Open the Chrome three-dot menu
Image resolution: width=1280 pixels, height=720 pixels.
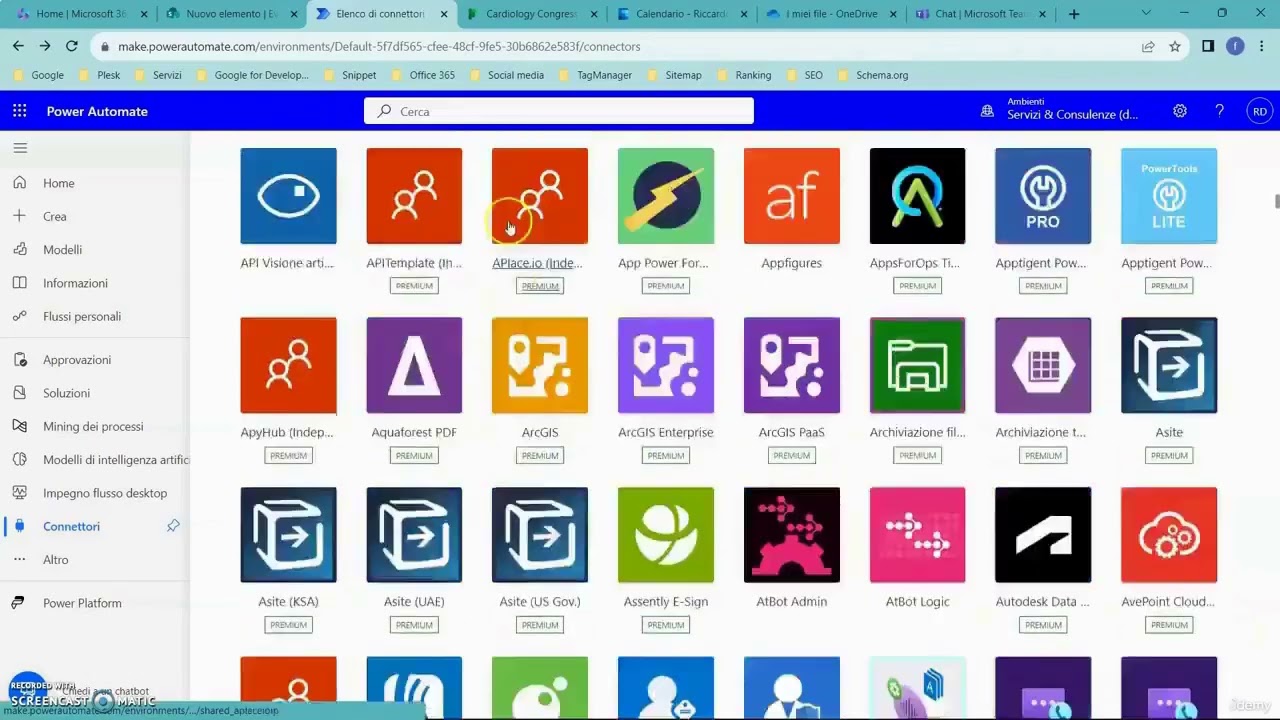pos(1262,46)
